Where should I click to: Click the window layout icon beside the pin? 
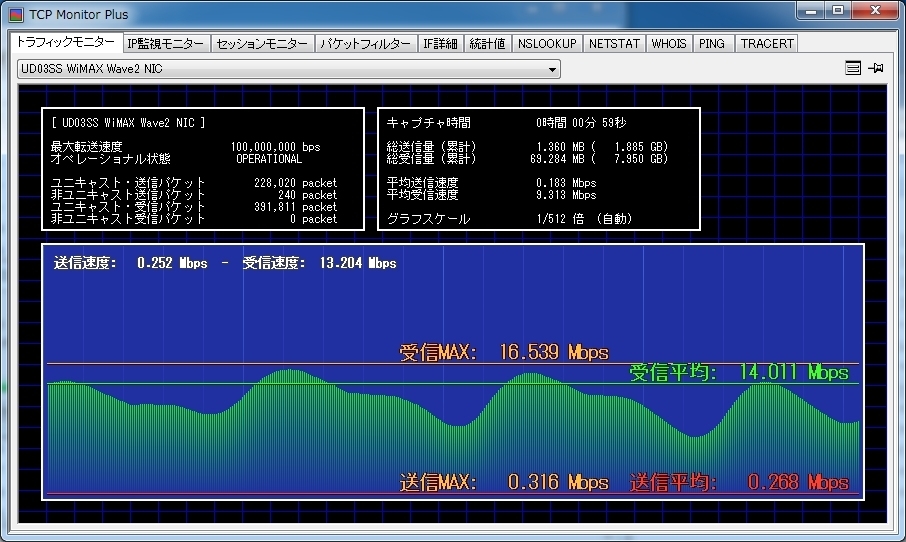click(853, 68)
